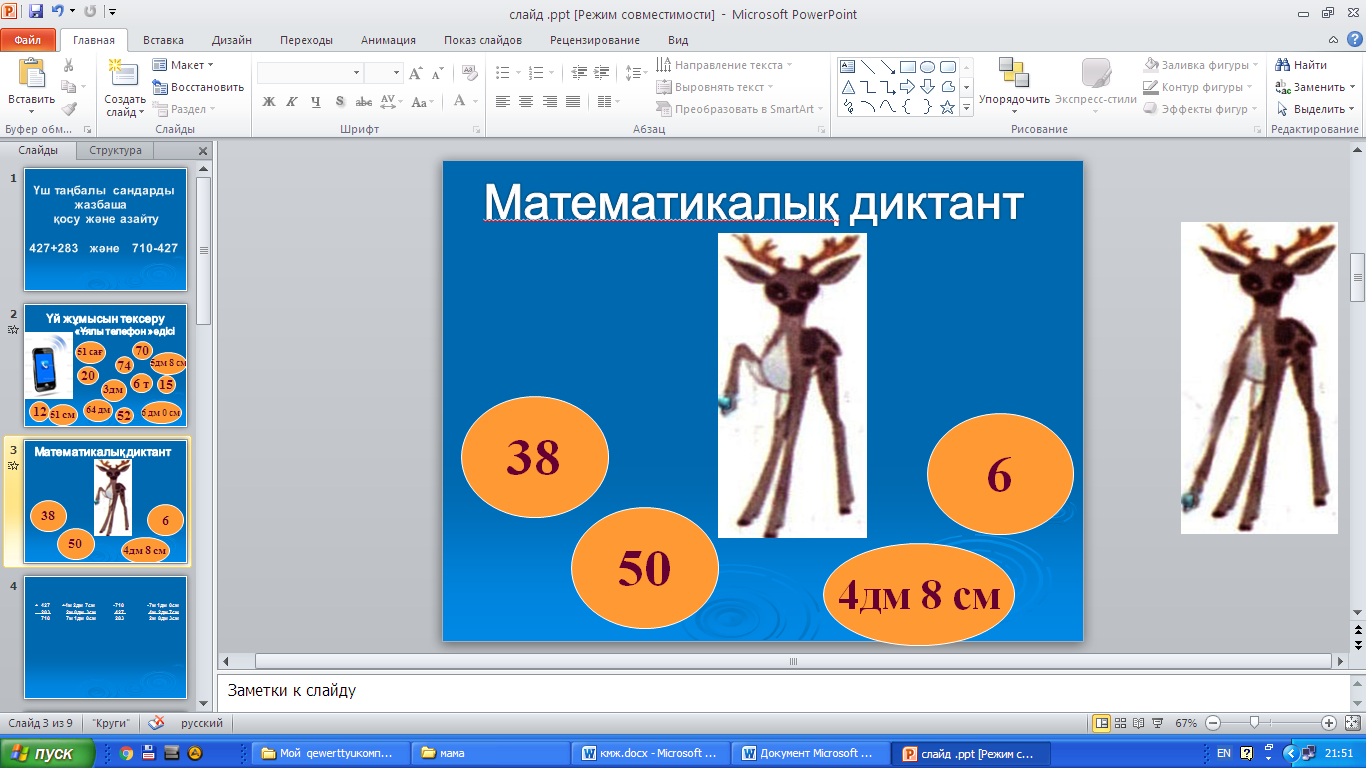This screenshot has width=1366, height=768.
Task: Toggle underline text formatting
Action: [x=316, y=101]
